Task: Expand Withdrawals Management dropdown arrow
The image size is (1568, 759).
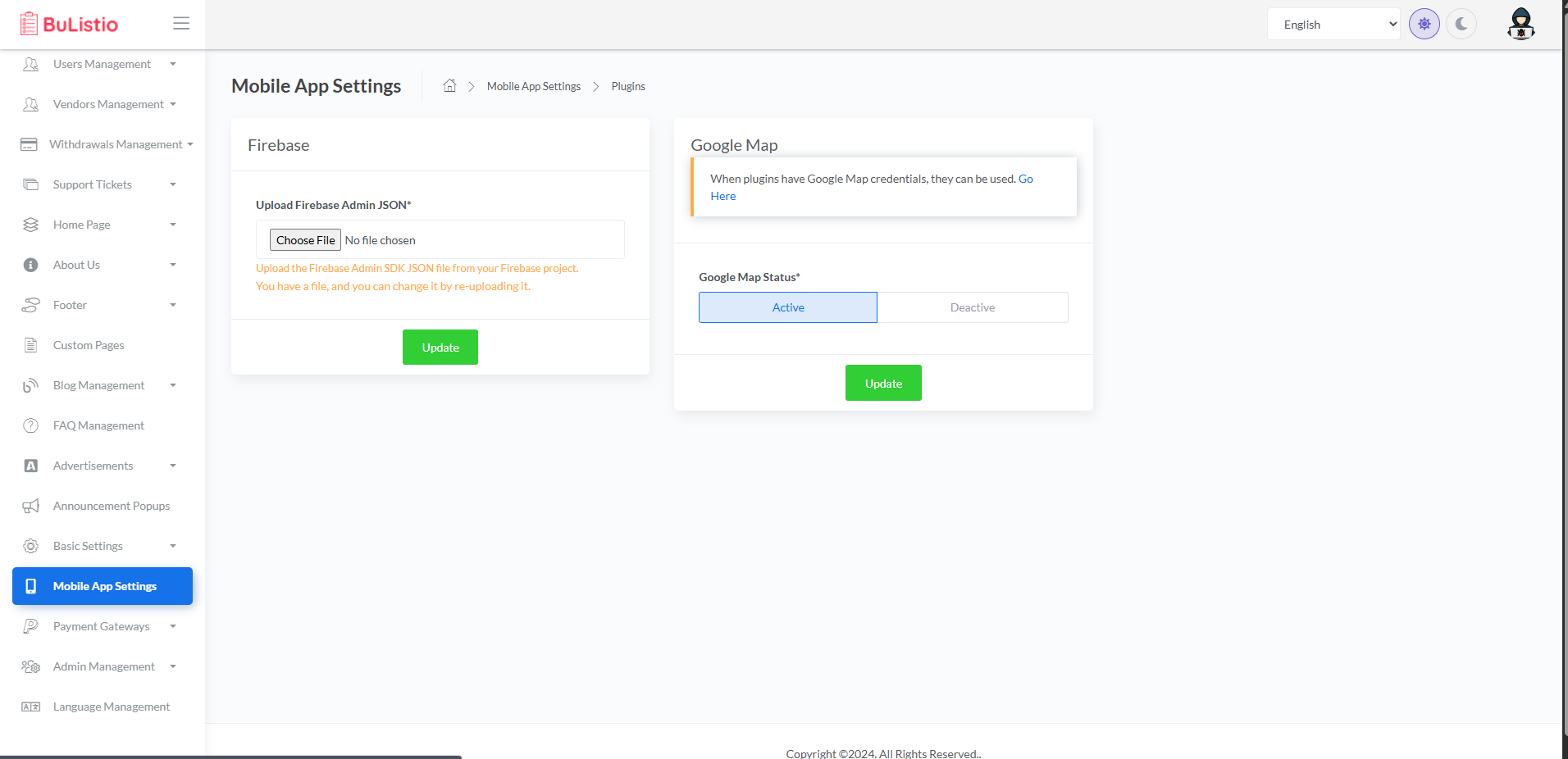Action: tap(190, 144)
